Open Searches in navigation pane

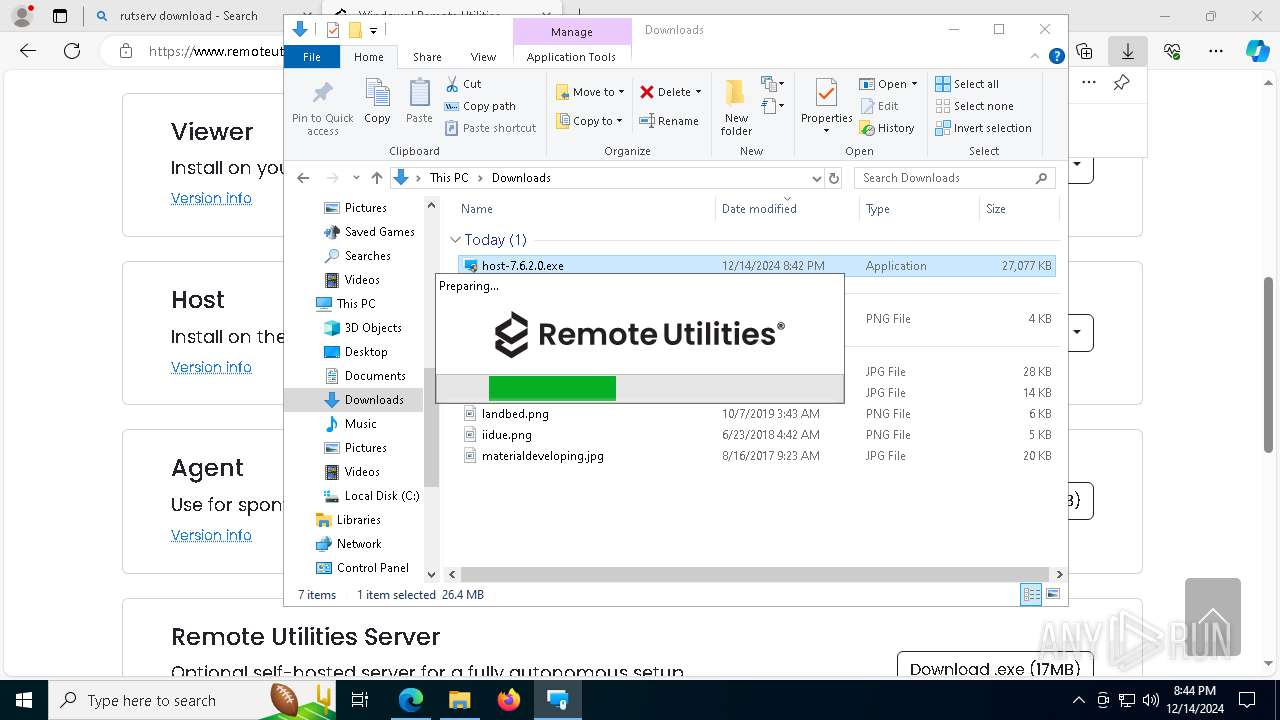point(367,256)
